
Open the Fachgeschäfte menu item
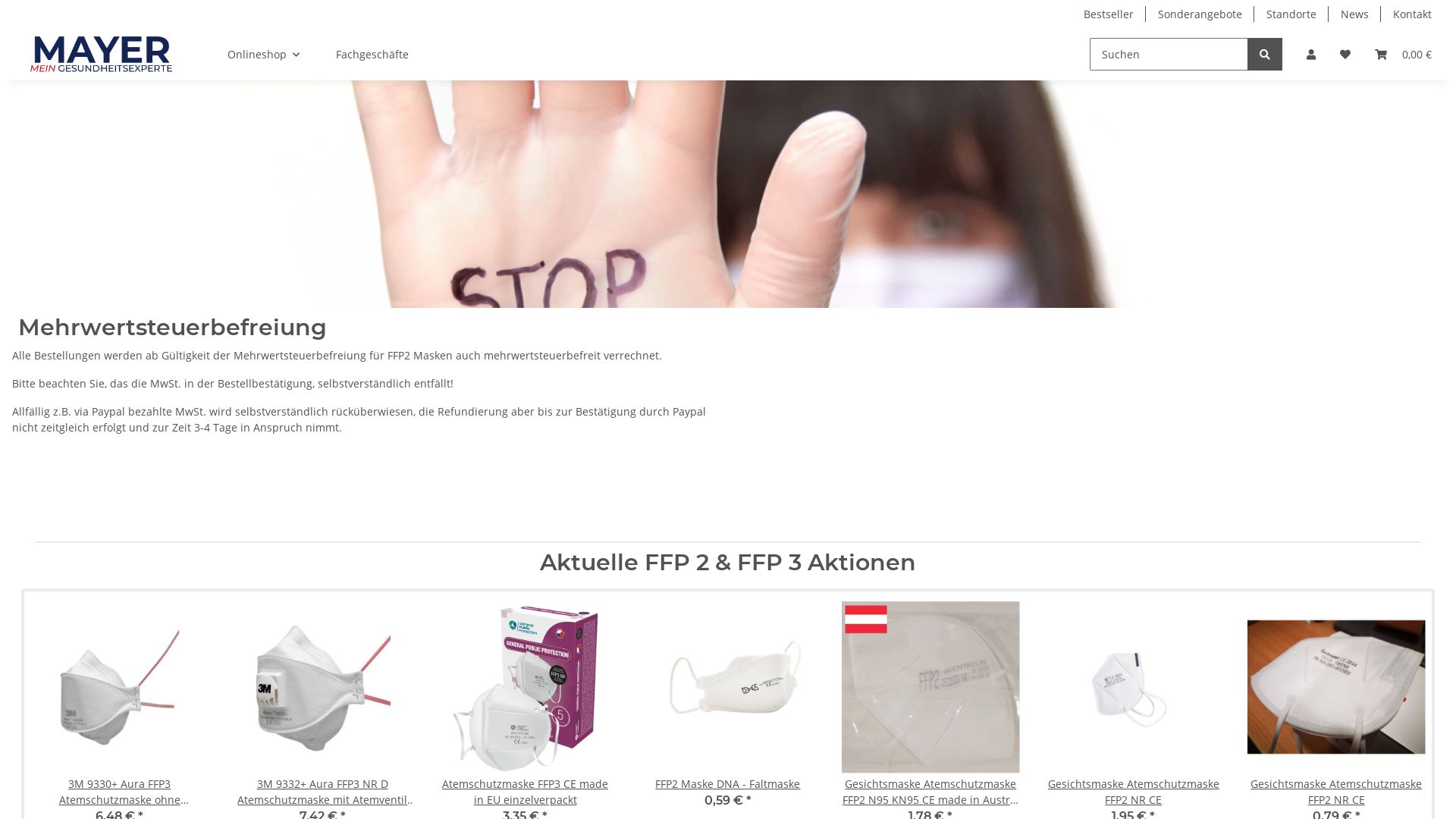click(x=372, y=55)
